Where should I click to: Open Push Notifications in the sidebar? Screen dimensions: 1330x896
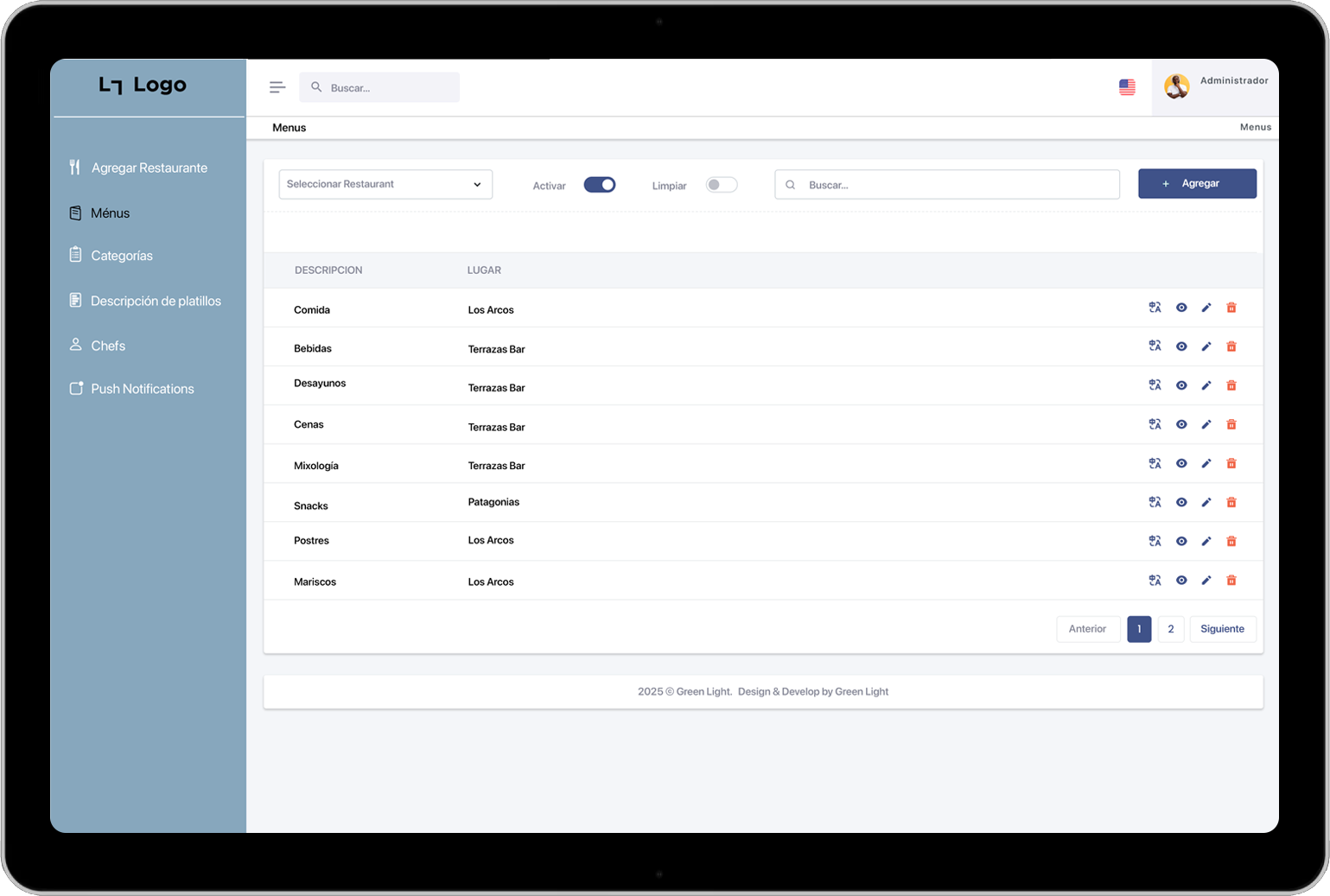pos(143,389)
